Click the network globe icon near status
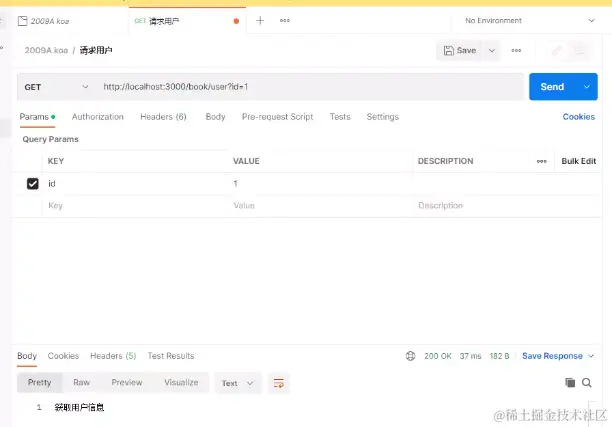 pyautogui.click(x=410, y=356)
